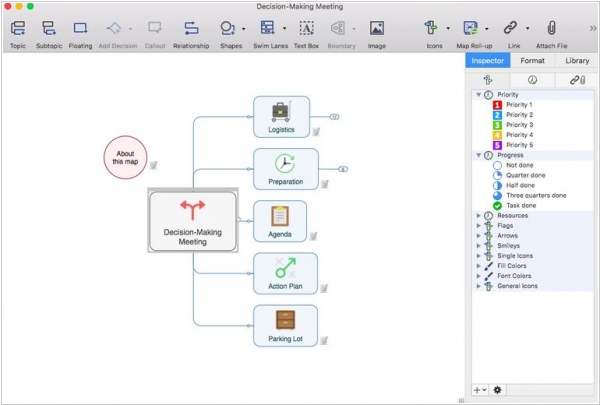This screenshot has width=600, height=405.
Task: Open the Shapes dropdown arrow
Action: point(243,29)
